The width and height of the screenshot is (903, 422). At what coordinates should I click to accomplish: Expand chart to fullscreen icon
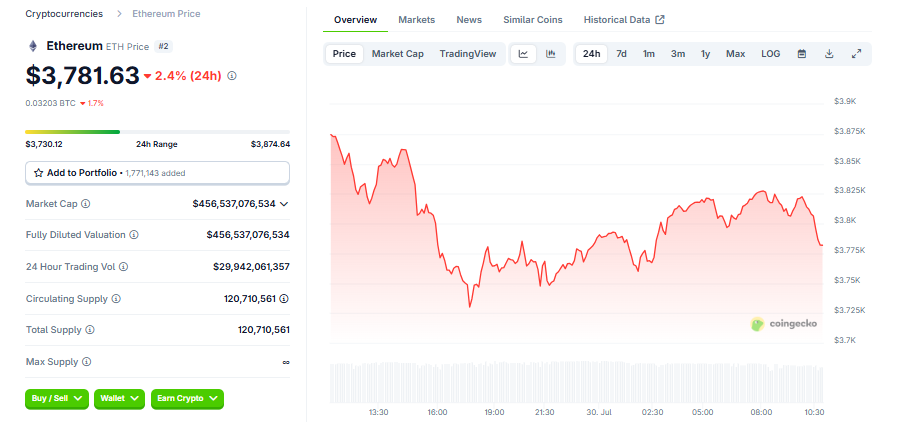[x=856, y=54]
